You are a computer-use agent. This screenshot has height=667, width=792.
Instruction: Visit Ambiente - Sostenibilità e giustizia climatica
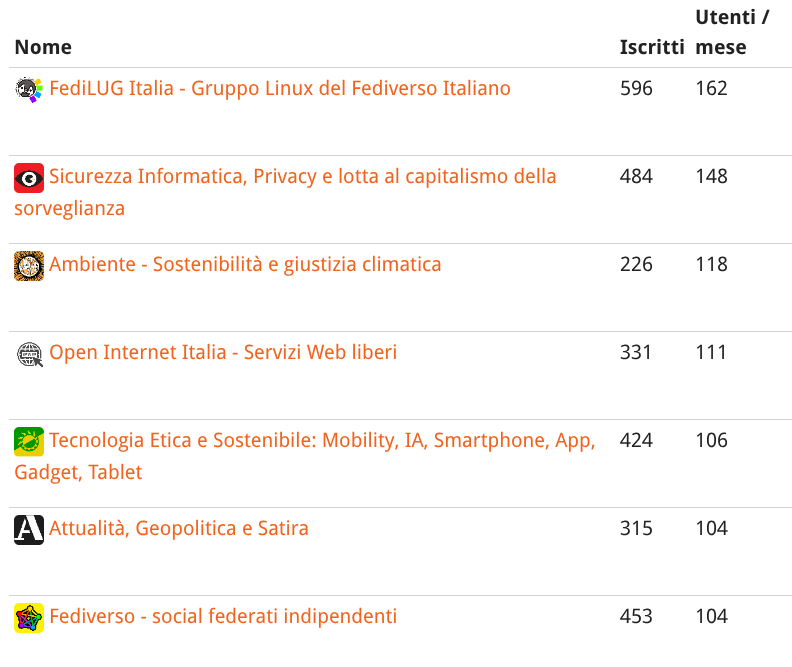coord(245,265)
